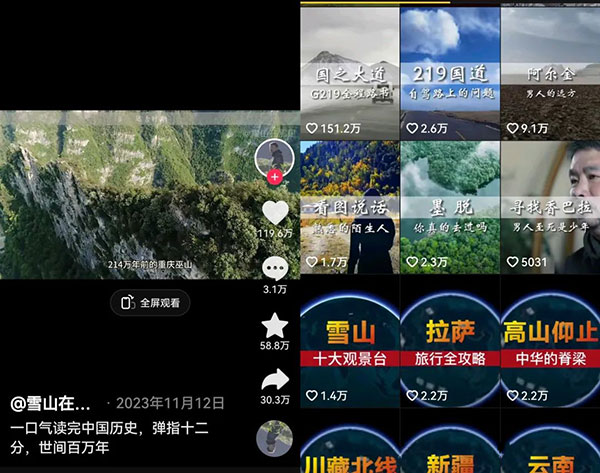This screenshot has height=473, width=600.
Task: Open the 国之大道 video thumbnail
Action: (350, 70)
